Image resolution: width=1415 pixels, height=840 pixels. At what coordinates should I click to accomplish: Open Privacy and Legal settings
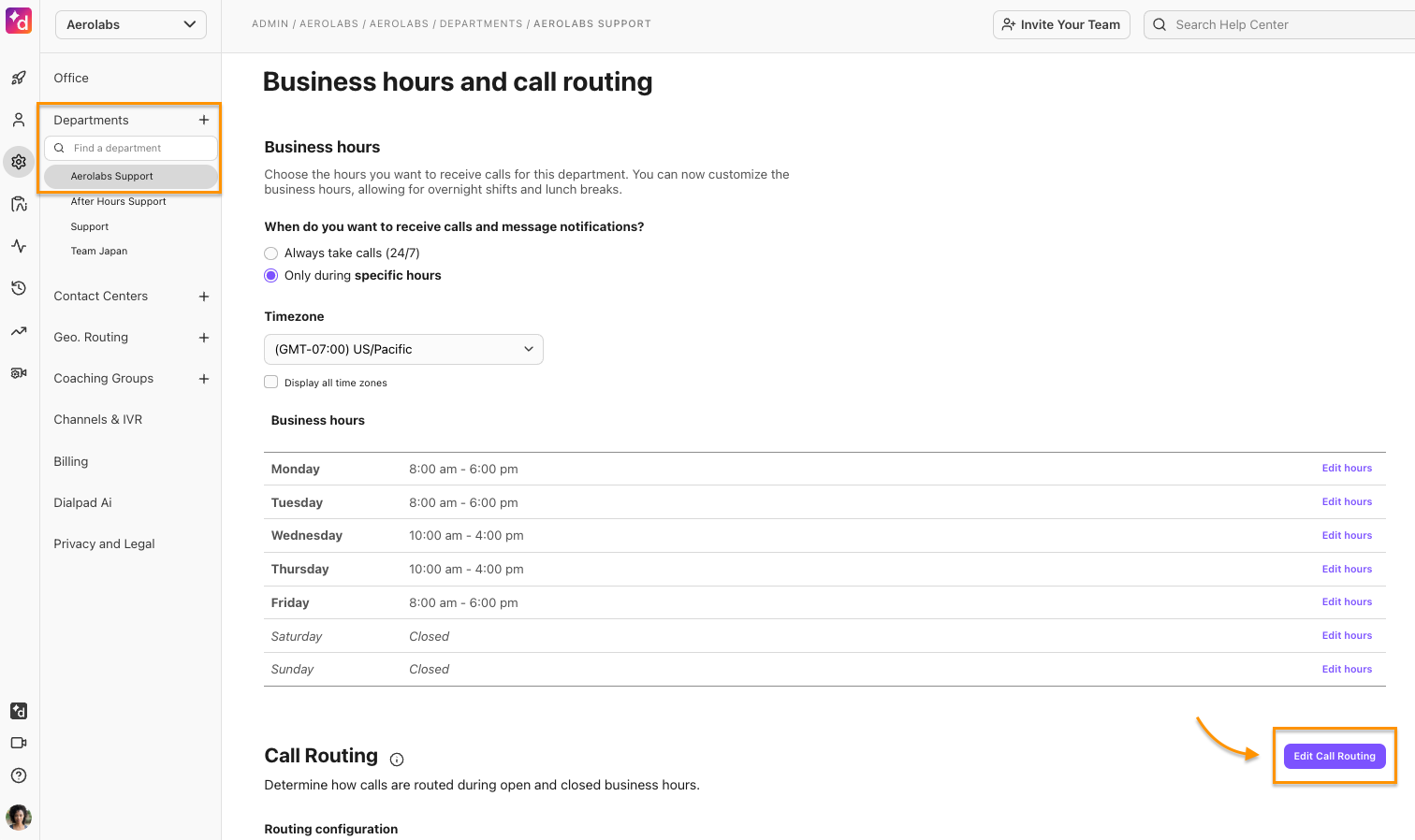tap(104, 543)
